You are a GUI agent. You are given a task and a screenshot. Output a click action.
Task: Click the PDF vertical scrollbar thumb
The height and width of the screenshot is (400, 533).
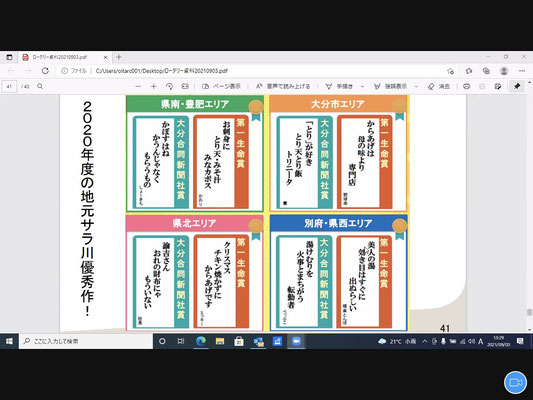pyautogui.click(x=529, y=312)
